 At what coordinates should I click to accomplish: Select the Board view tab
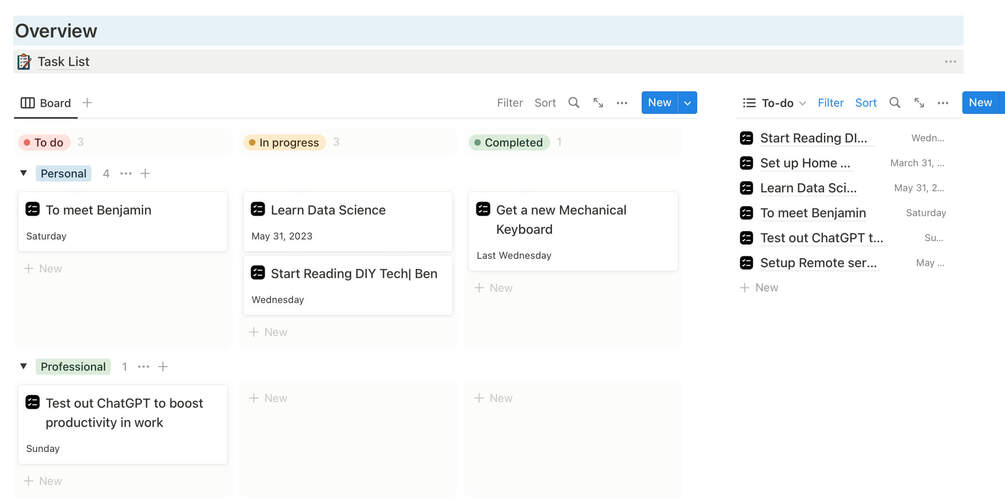46,103
